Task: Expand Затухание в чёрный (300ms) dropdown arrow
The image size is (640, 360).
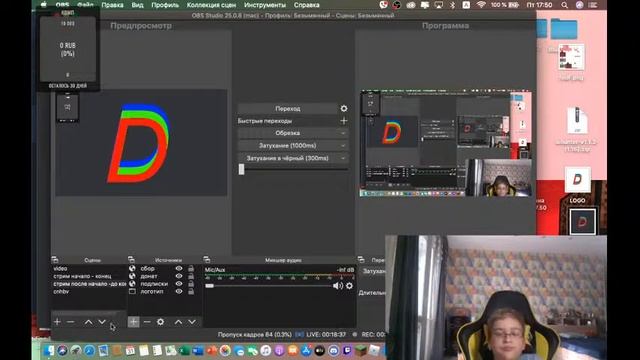Action: tap(343, 158)
